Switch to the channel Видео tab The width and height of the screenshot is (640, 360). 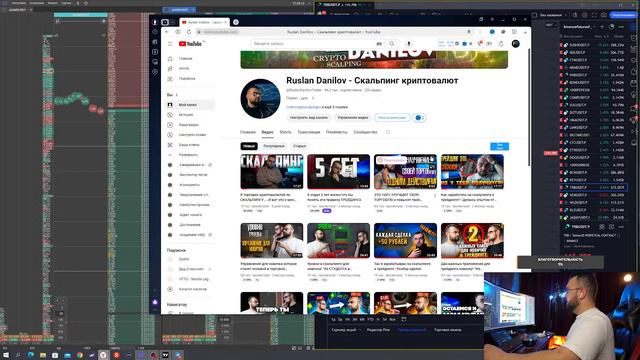coord(267,132)
